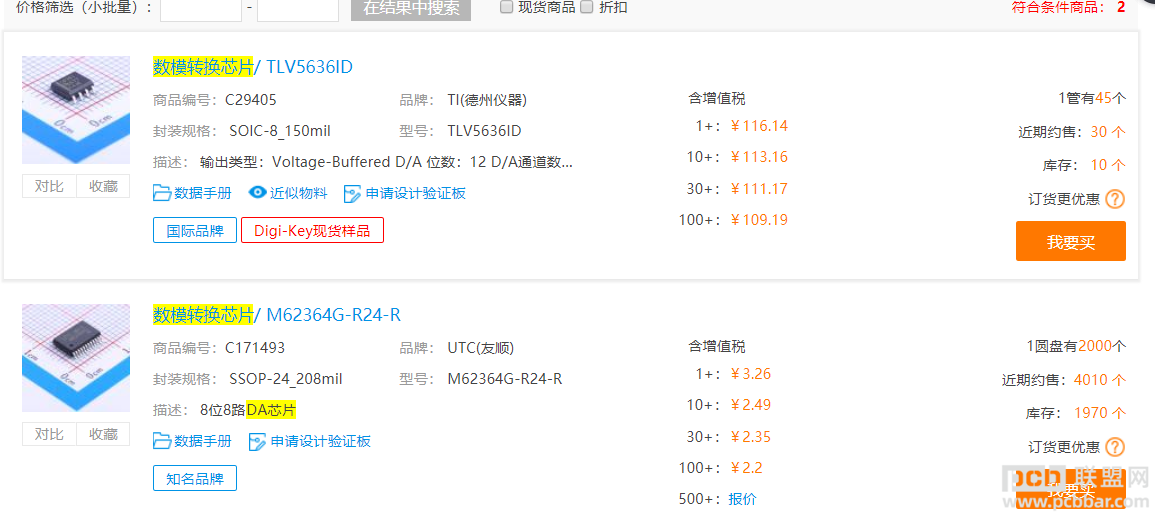
Task: Click the brand text TI(德州仪器)
Action: (487, 100)
